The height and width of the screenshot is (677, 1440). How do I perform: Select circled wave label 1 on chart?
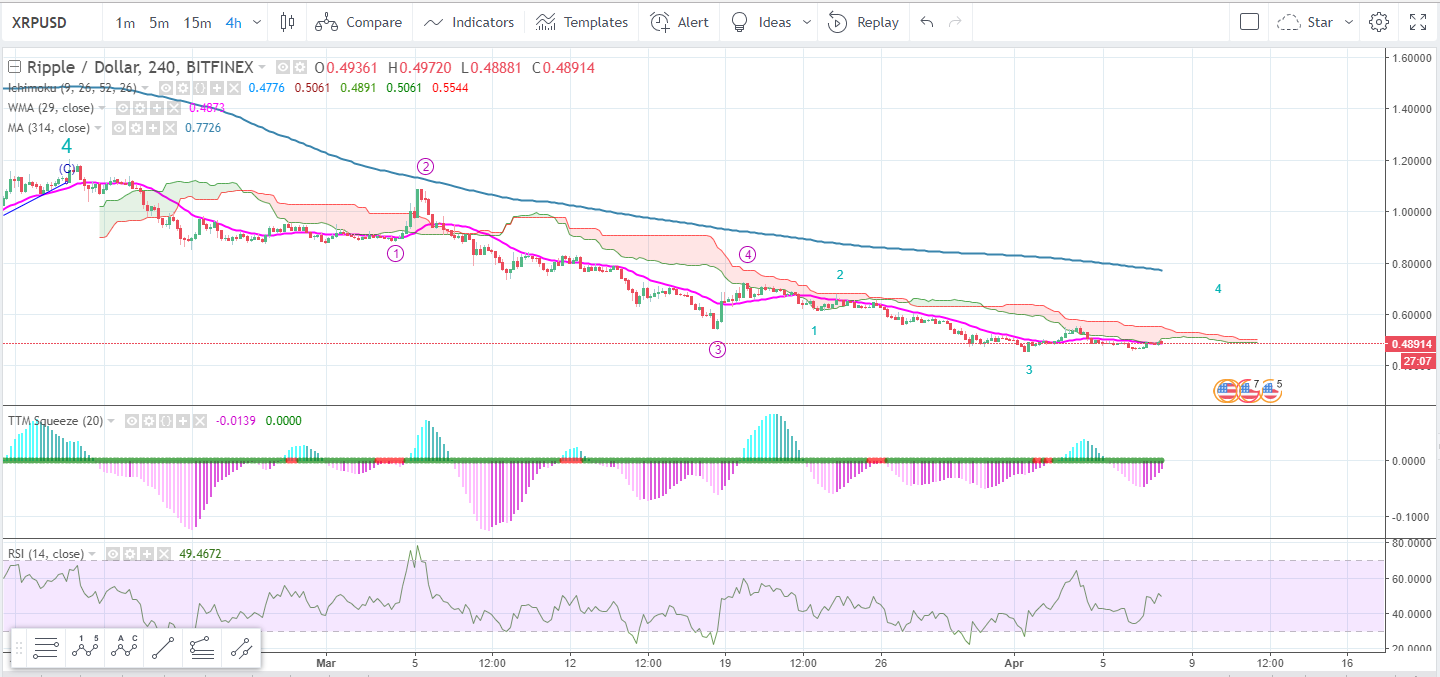[396, 254]
